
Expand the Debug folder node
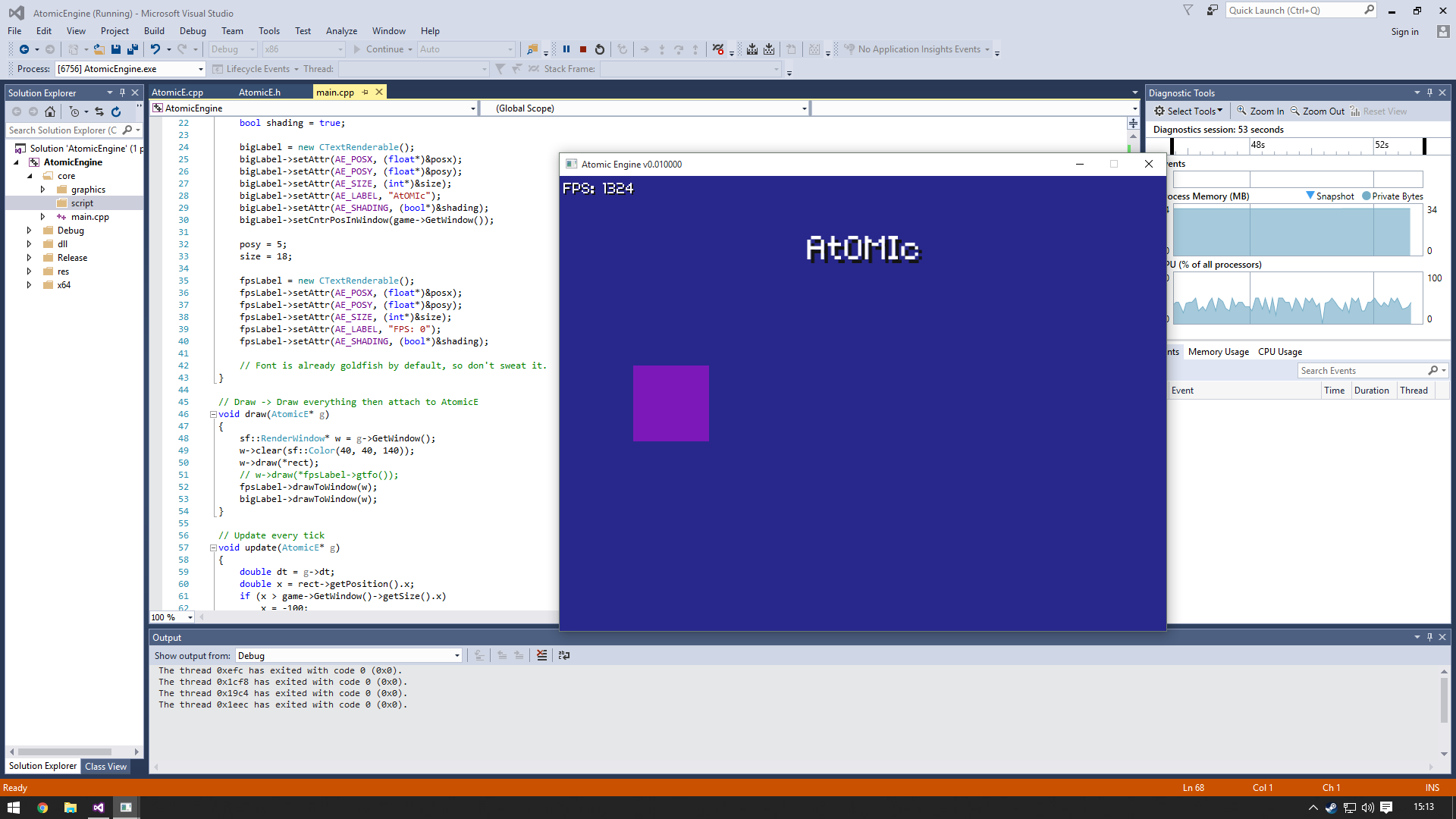(x=30, y=231)
